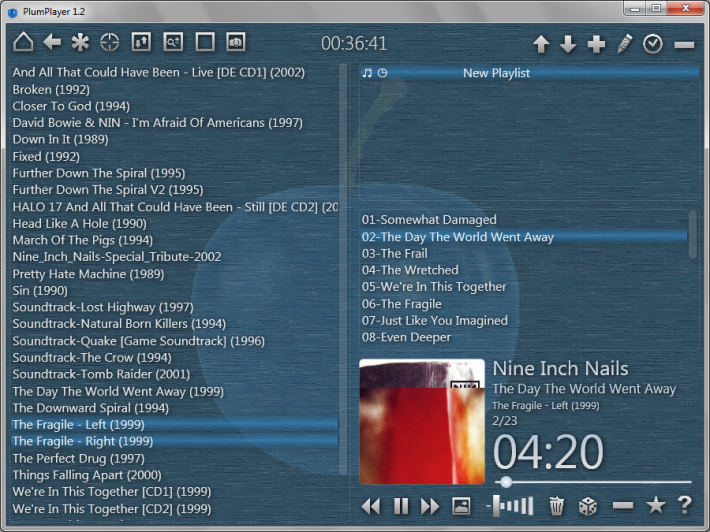Select album The Fragile - Right (1999)
The height and width of the screenshot is (532, 710).
[175, 441]
